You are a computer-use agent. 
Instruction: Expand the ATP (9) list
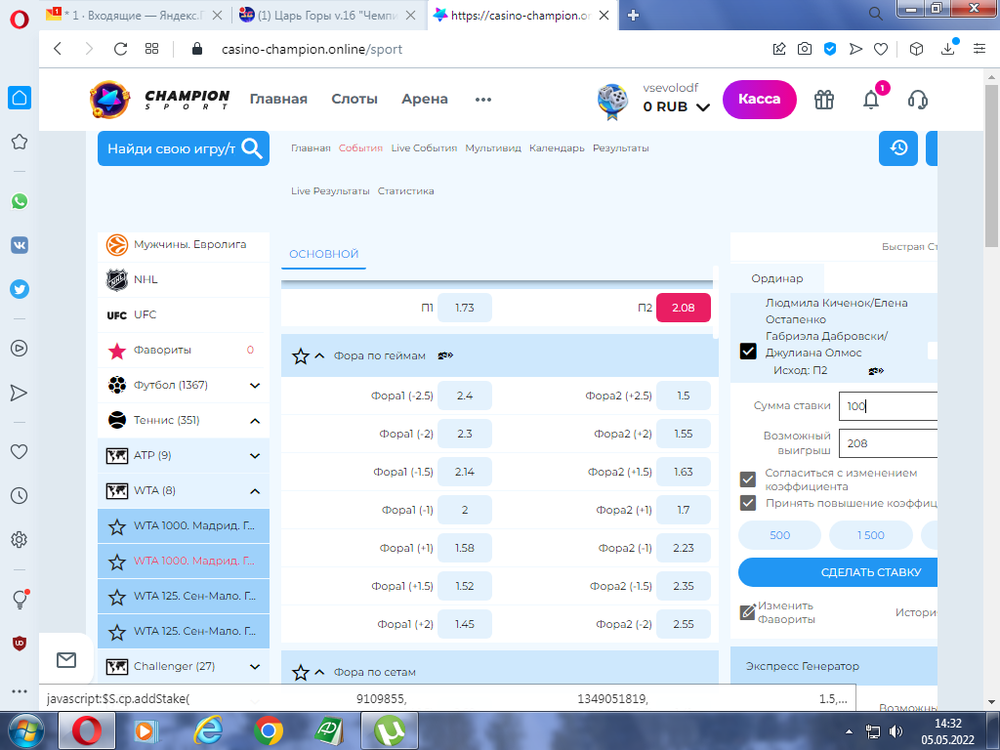pyautogui.click(x=254, y=456)
